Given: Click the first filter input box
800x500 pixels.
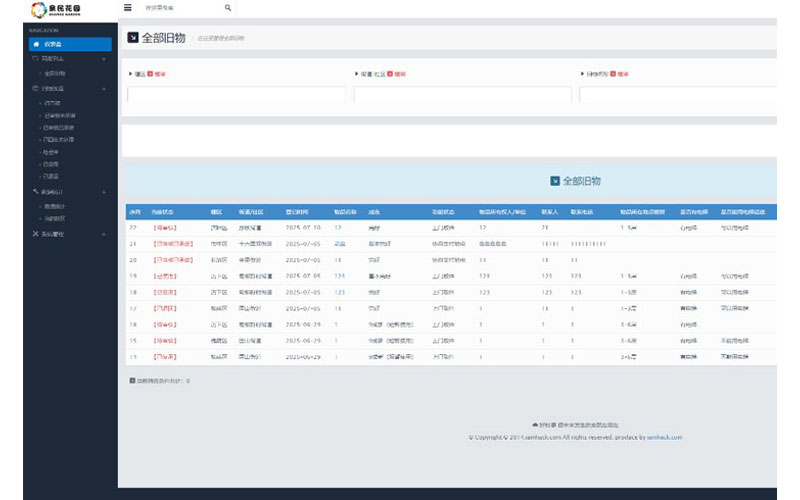Looking at the screenshot, I should tap(236, 95).
